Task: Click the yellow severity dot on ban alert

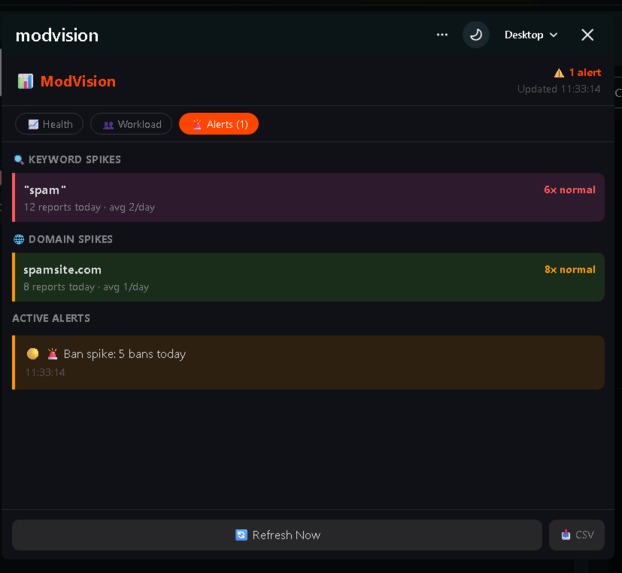Action: [33, 354]
